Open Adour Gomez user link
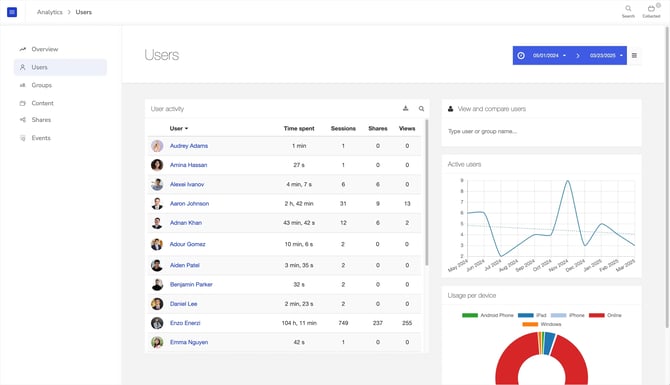 (188, 244)
